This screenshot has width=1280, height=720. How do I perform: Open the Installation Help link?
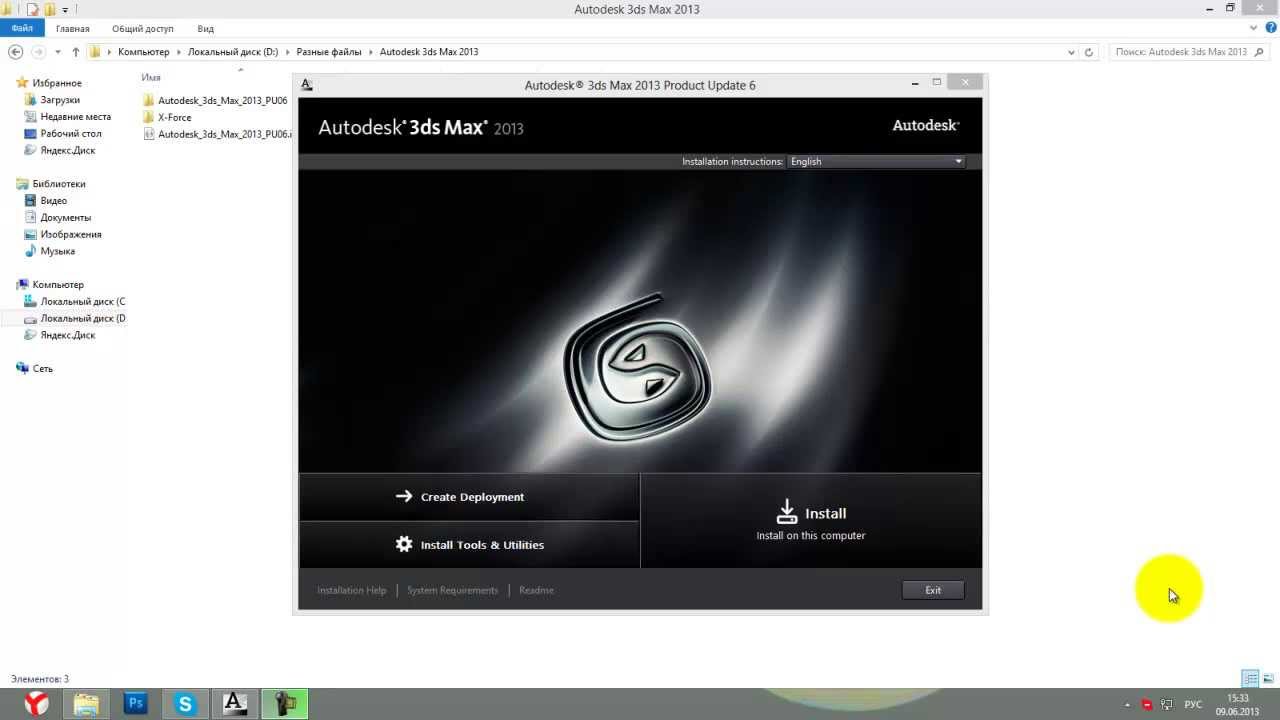point(351,590)
